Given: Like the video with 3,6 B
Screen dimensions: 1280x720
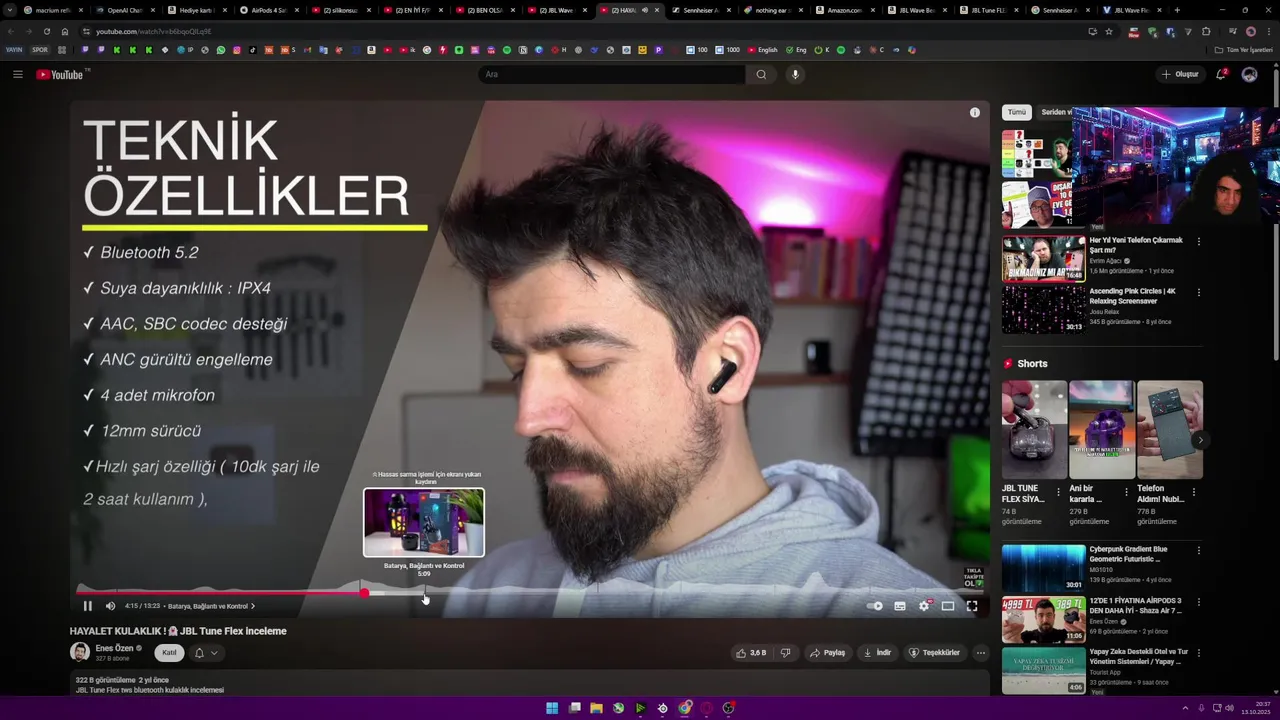Looking at the screenshot, I should coord(751,653).
